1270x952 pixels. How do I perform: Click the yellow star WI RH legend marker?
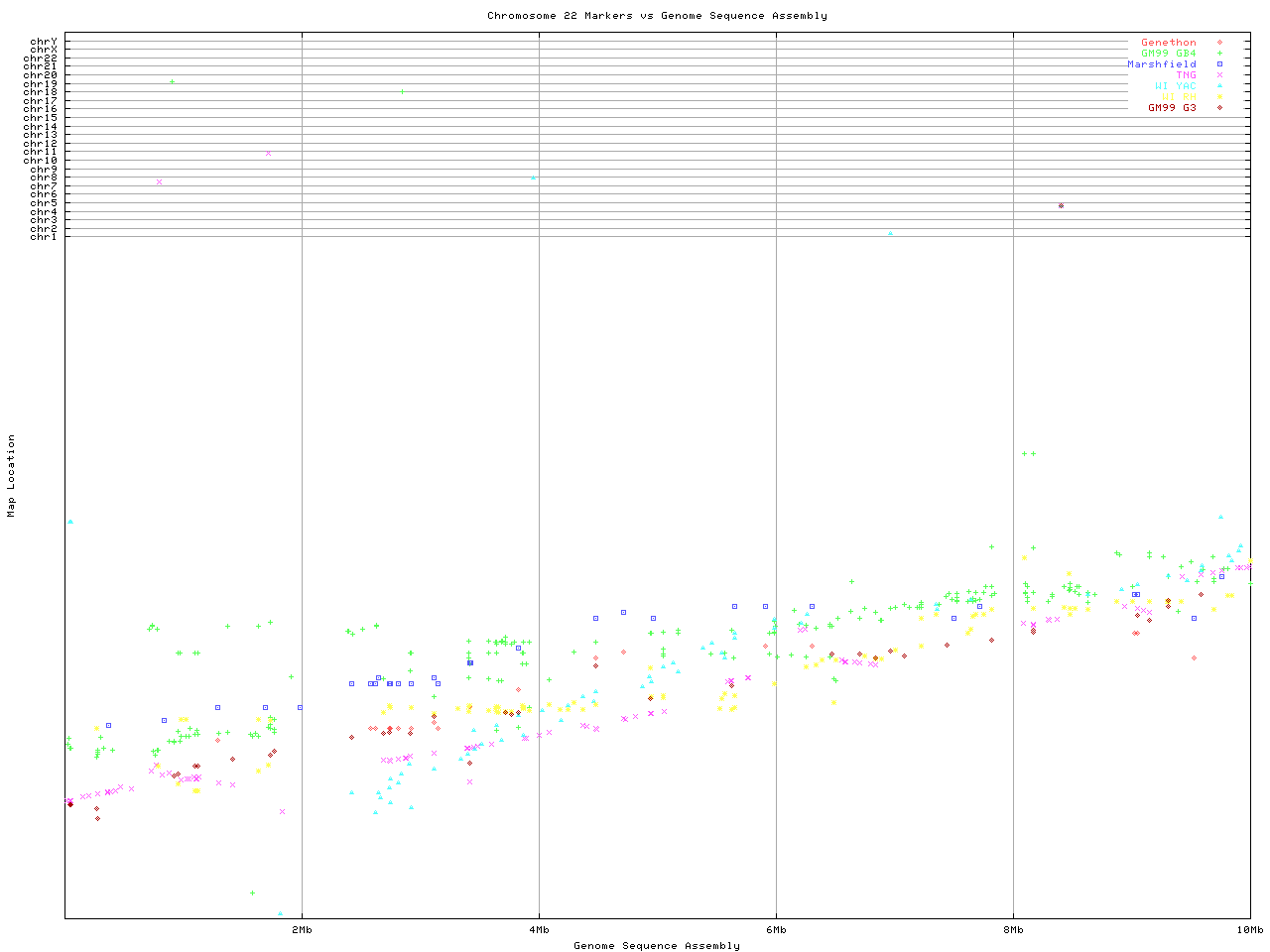[1219, 97]
